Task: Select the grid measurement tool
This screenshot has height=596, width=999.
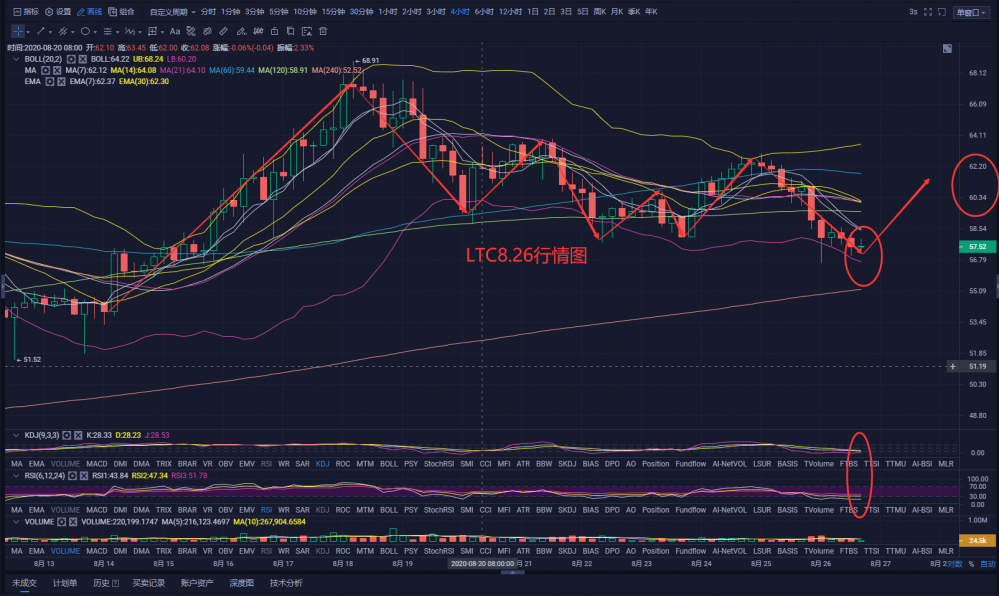Action: (152, 31)
